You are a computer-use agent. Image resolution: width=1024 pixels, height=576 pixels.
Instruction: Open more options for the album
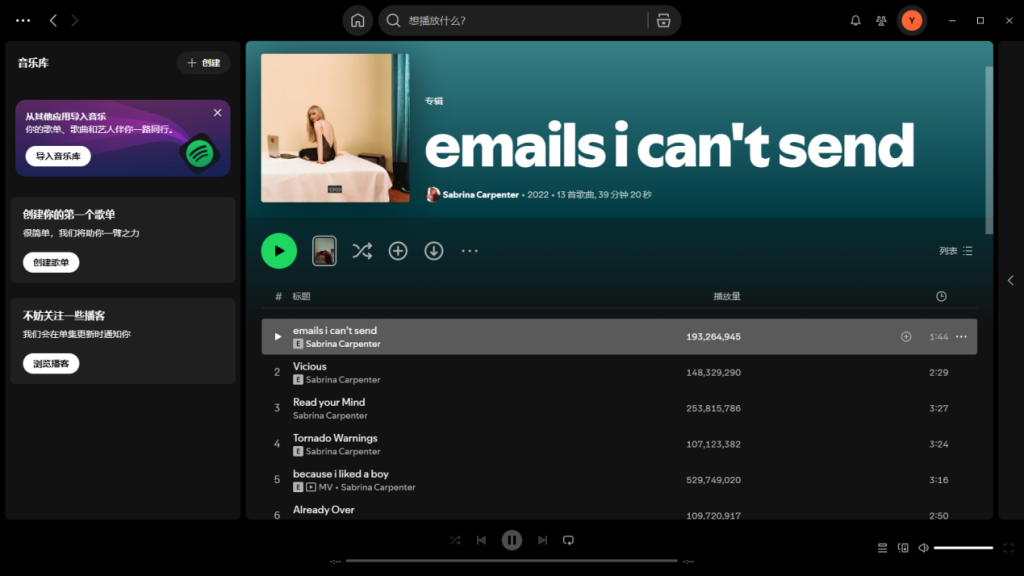470,251
